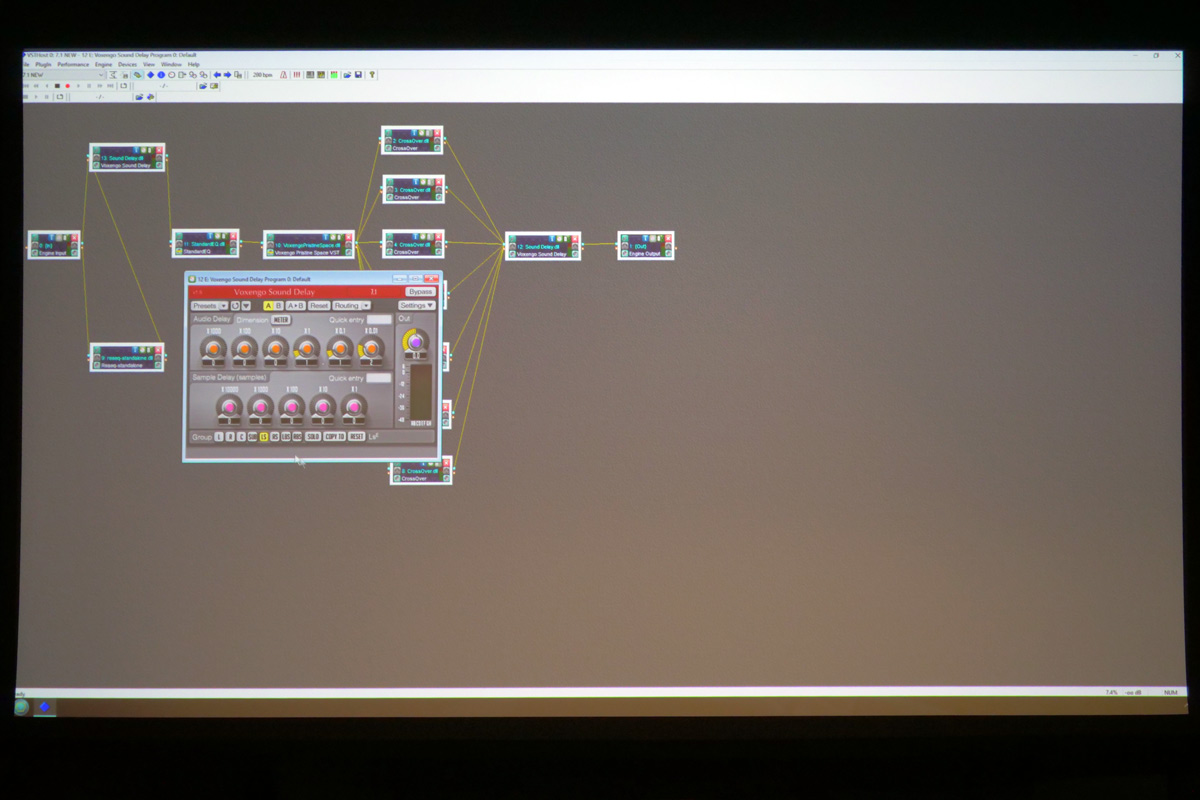Close the 12: Sound Delay node

click(x=575, y=239)
